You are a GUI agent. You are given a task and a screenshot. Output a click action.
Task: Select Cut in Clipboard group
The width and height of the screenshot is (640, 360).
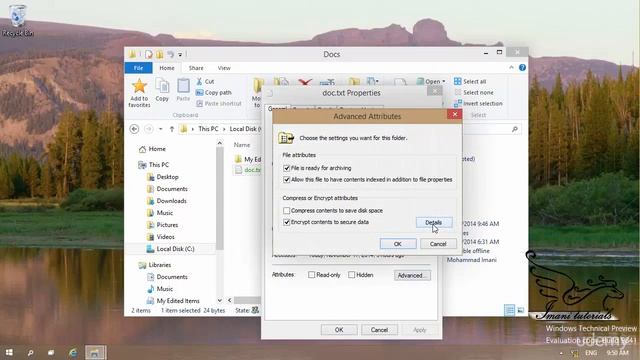(x=205, y=81)
